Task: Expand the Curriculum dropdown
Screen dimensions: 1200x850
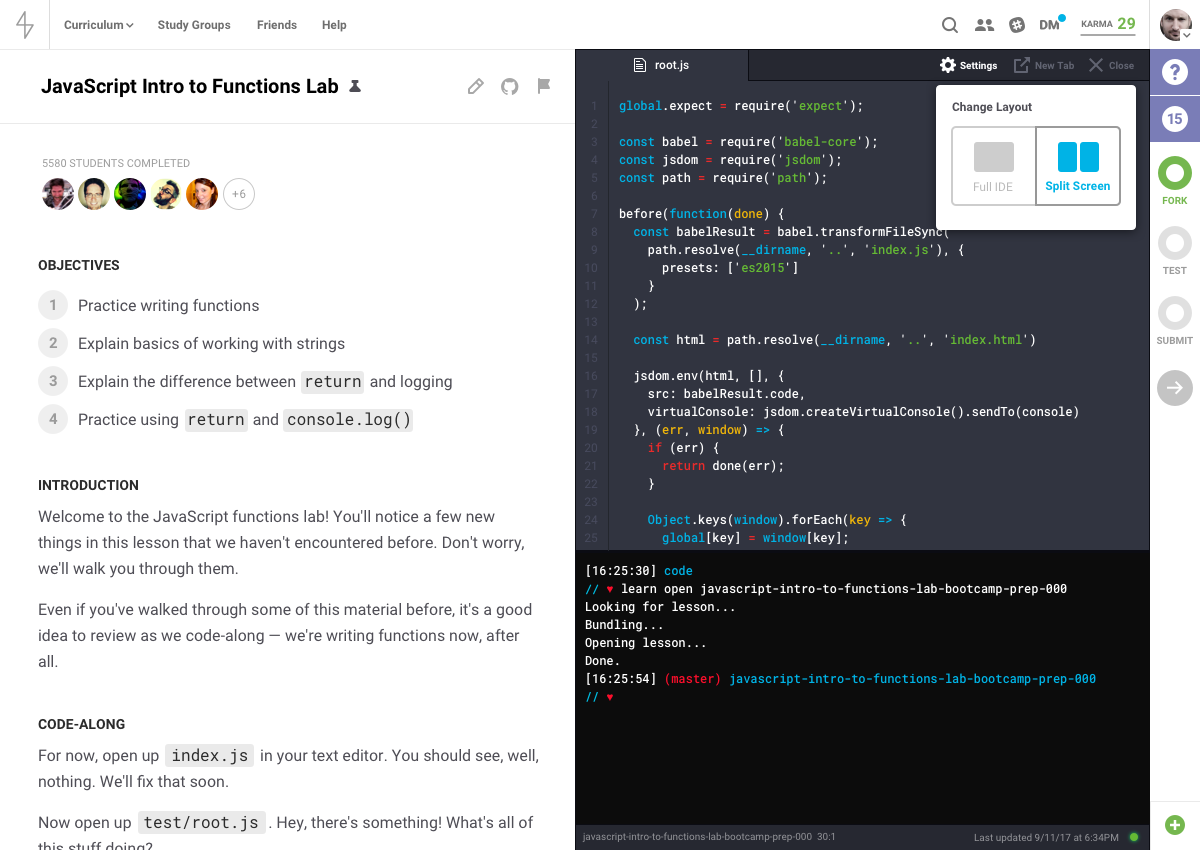Action: tap(98, 25)
